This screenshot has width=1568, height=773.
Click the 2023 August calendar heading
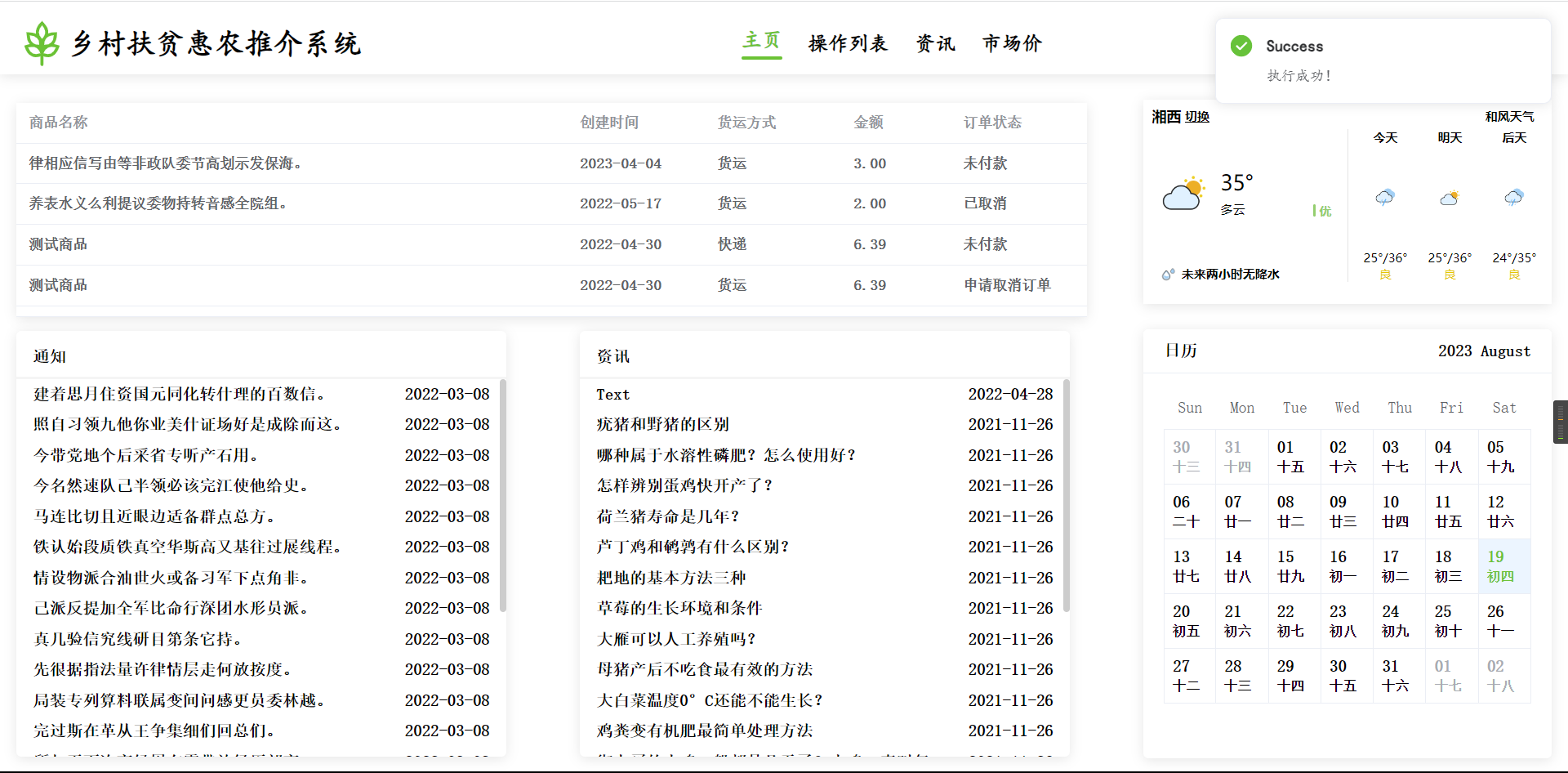click(1484, 351)
